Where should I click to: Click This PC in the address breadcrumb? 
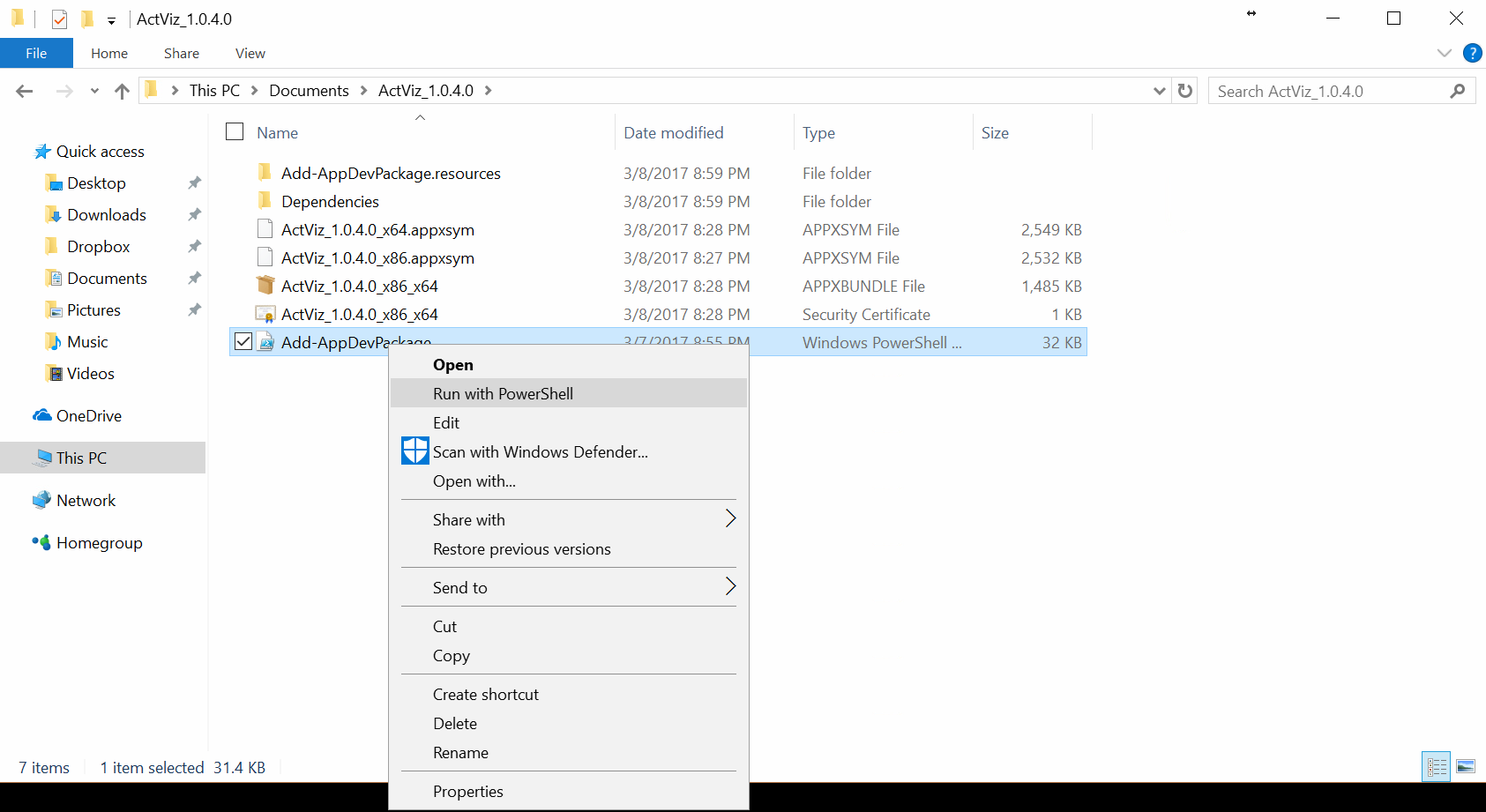click(x=214, y=91)
